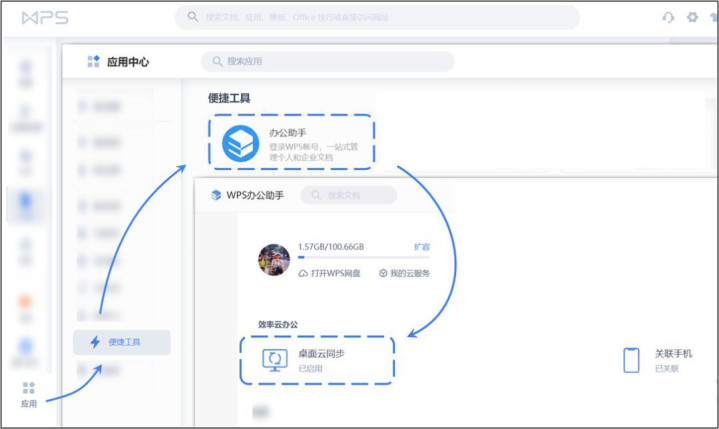Click the magnifier icon in 搜索应用 field
The image size is (719, 429).
click(x=217, y=61)
